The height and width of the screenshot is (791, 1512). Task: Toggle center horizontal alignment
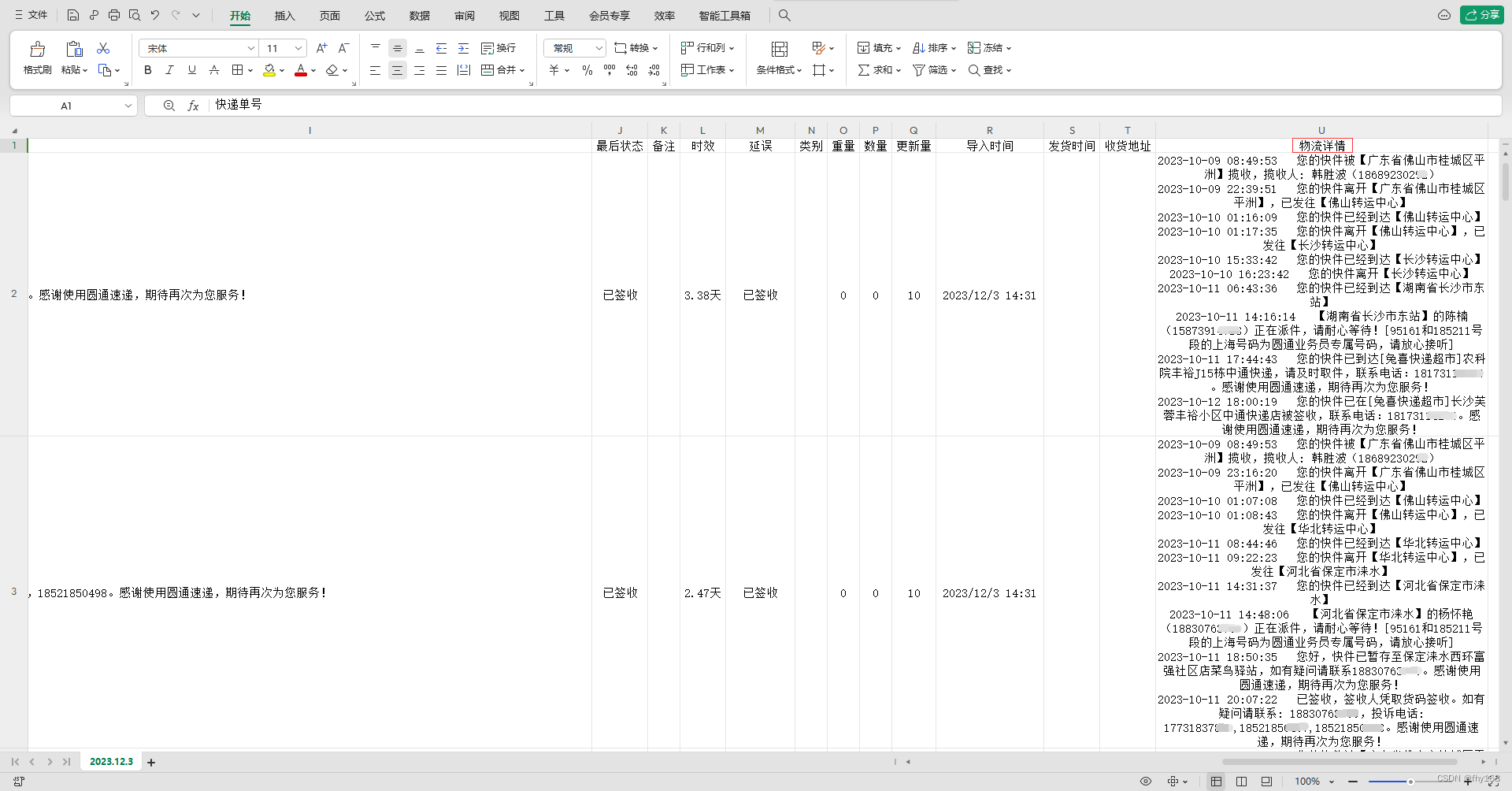398,70
